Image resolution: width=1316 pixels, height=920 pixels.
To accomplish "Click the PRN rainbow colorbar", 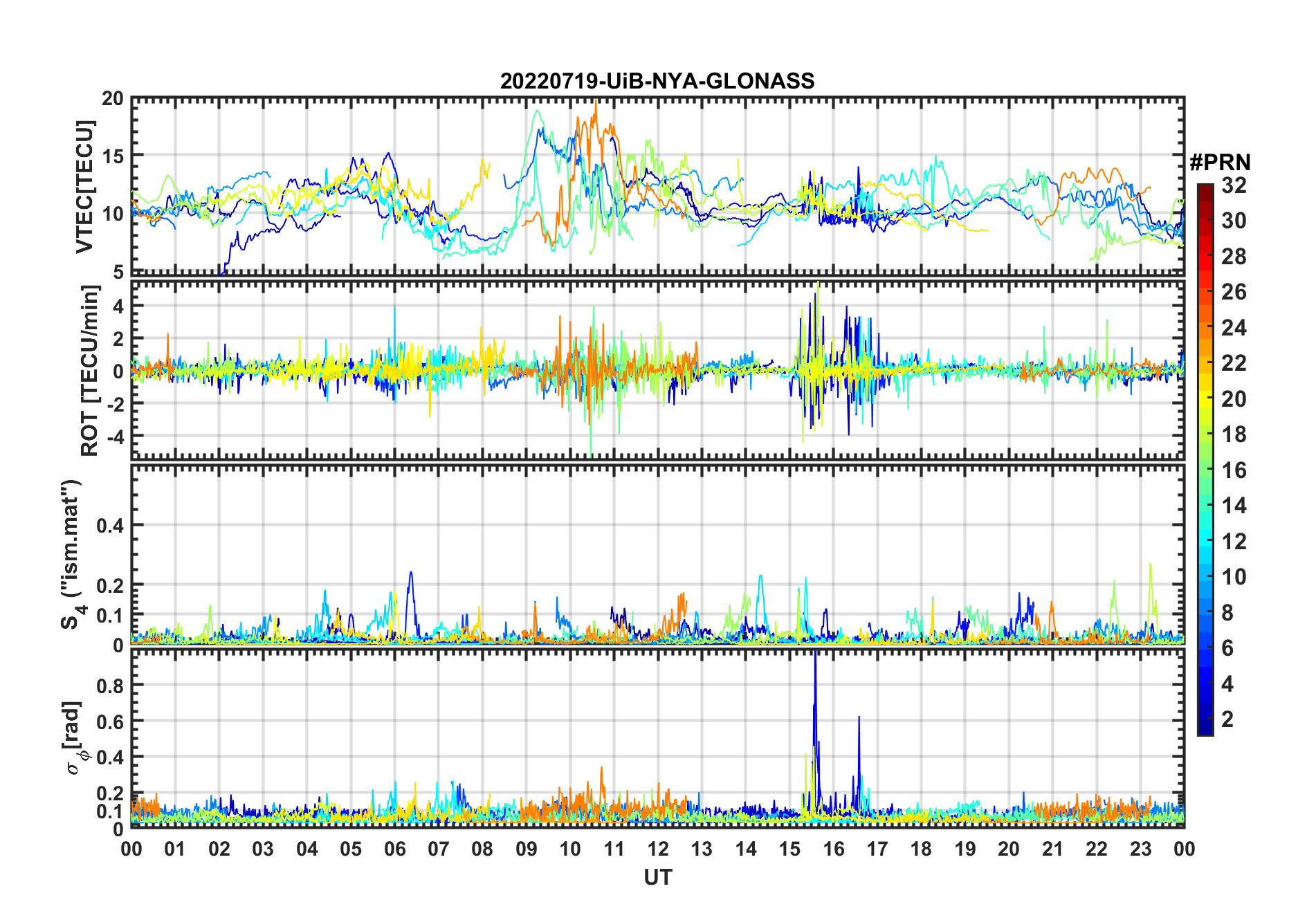I will 1205,459.
